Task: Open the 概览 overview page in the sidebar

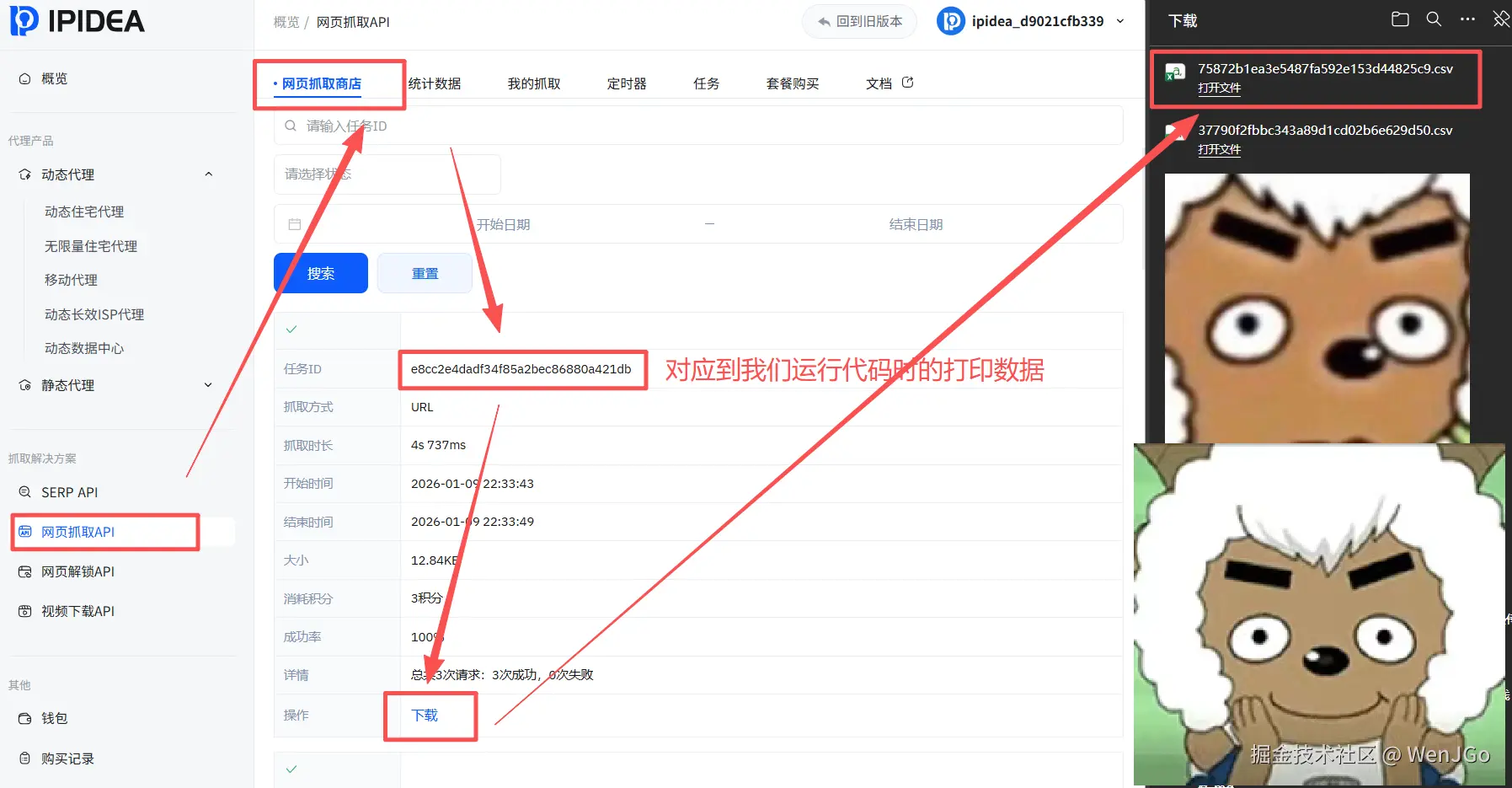Action: tap(54, 78)
